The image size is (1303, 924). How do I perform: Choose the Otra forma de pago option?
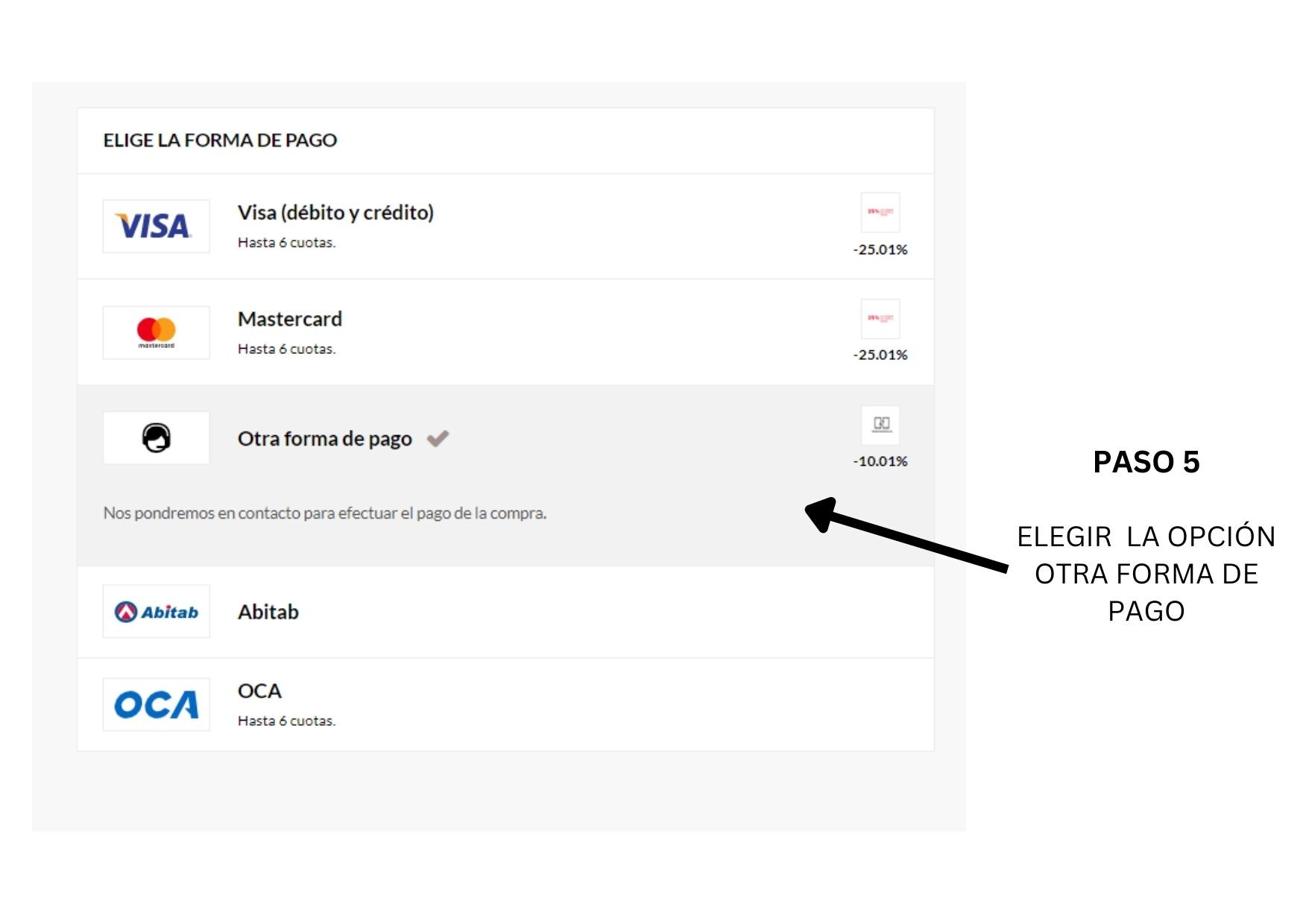tap(505, 475)
